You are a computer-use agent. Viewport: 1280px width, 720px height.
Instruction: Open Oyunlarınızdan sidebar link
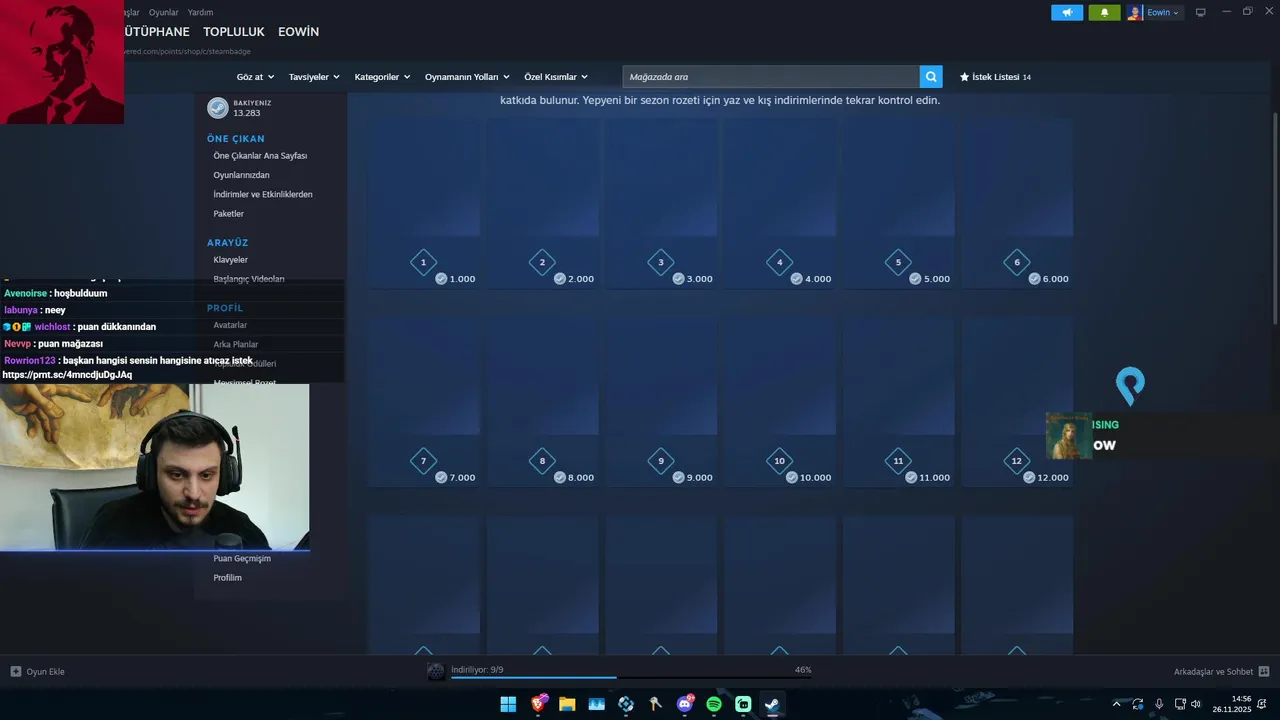point(241,175)
